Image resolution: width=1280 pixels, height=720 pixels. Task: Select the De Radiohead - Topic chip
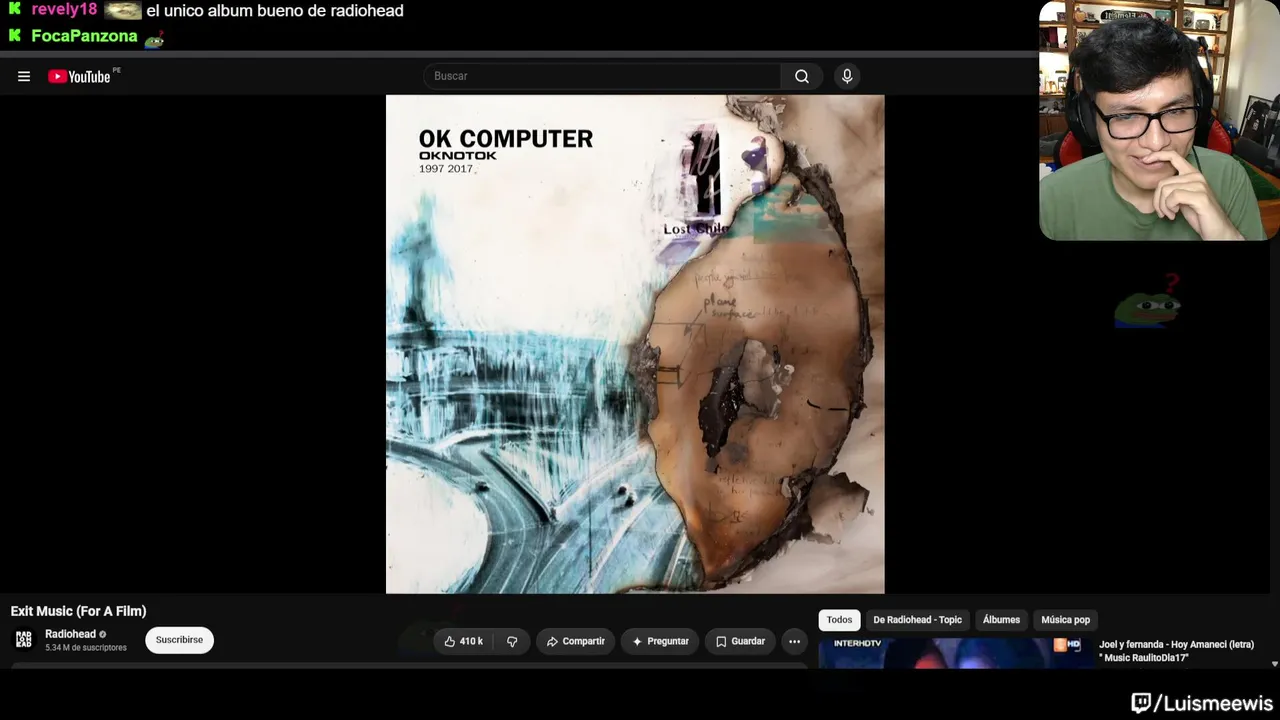[917, 620]
